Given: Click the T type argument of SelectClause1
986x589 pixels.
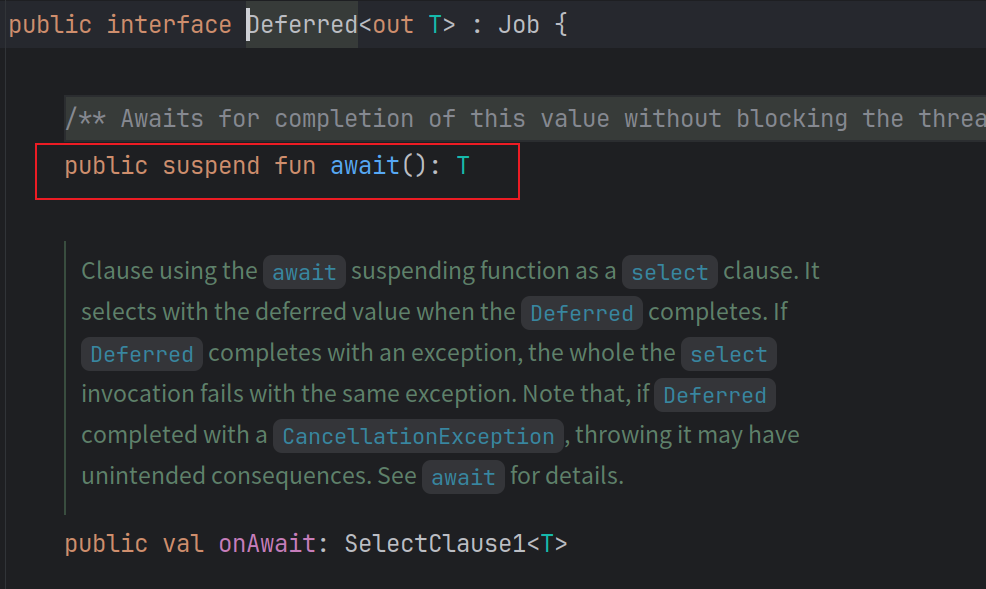Looking at the screenshot, I should [547, 544].
